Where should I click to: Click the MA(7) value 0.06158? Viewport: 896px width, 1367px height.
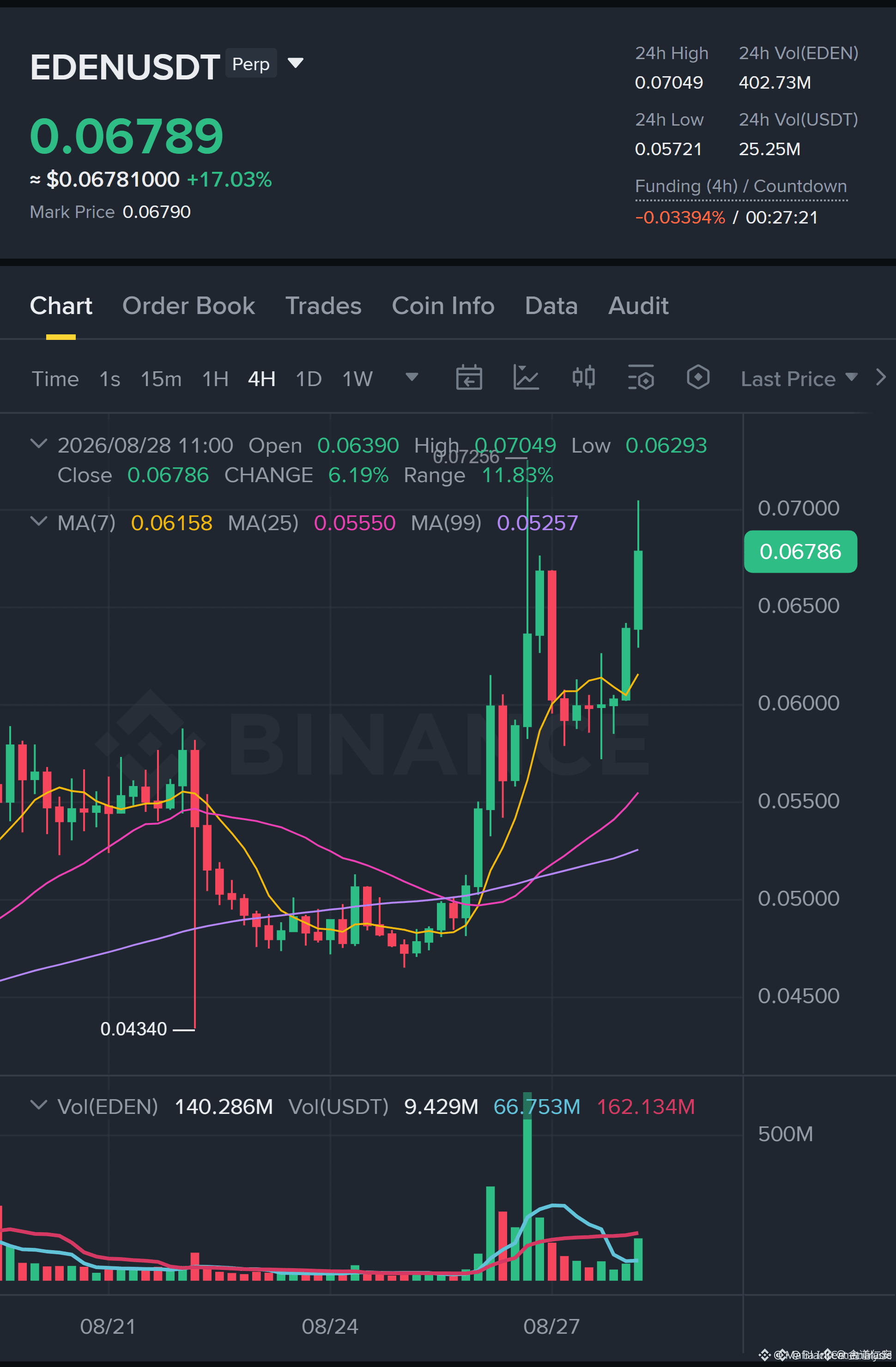click(x=172, y=523)
